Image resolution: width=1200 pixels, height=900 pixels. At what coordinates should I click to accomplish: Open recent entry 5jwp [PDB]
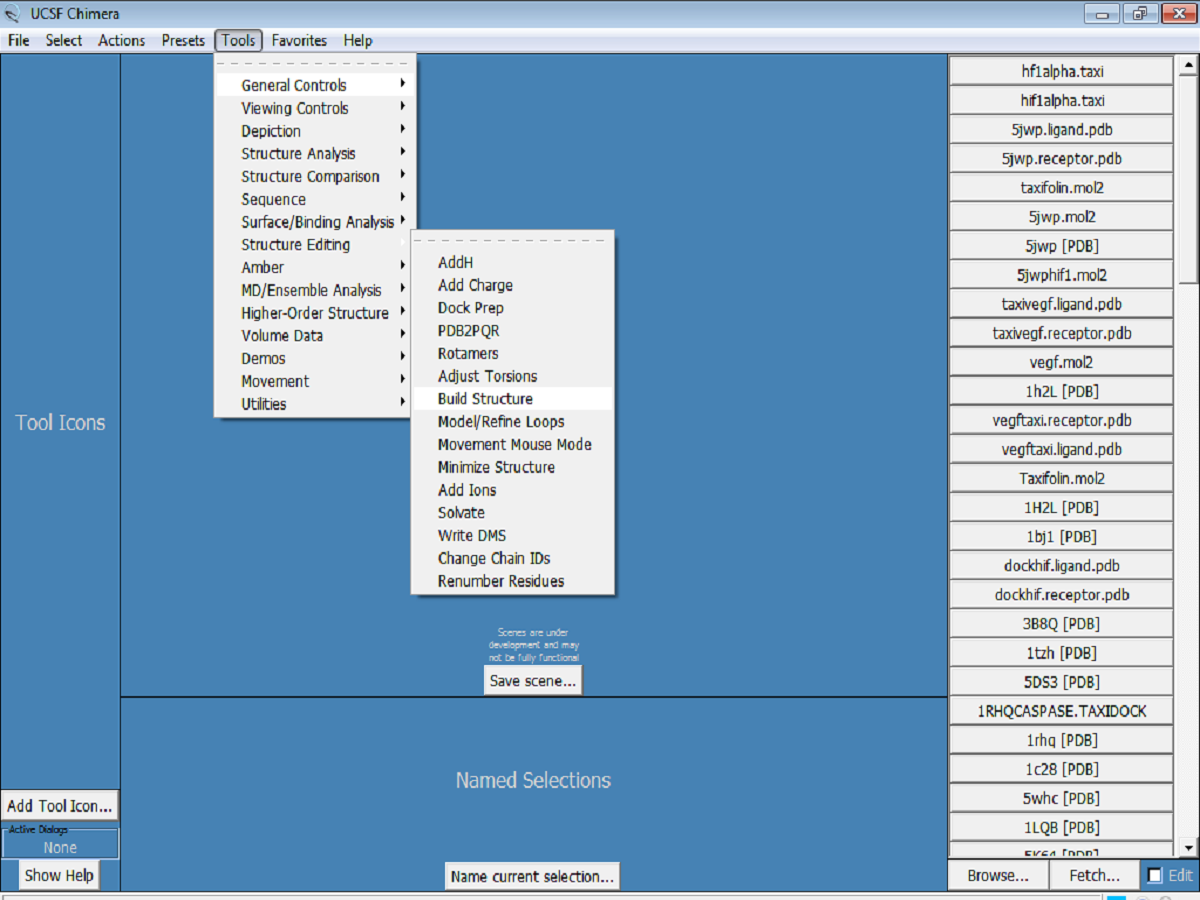[1061, 246]
